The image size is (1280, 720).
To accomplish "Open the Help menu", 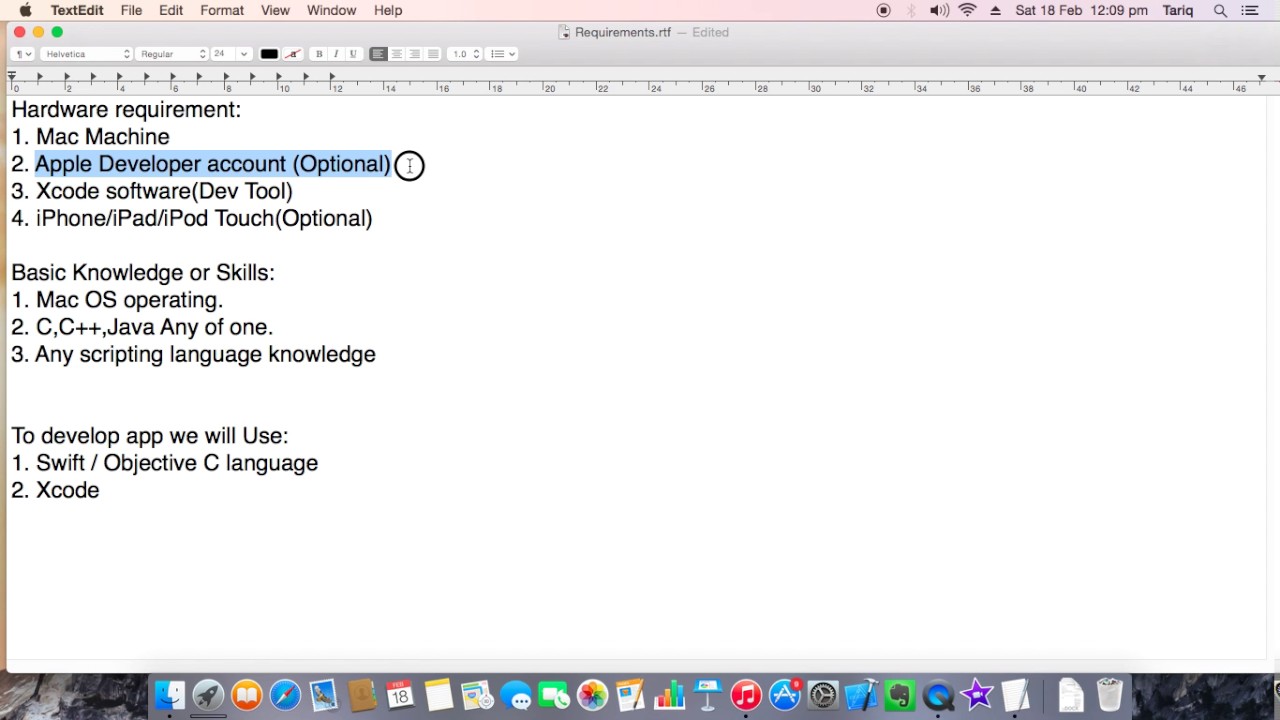I will coord(388,10).
